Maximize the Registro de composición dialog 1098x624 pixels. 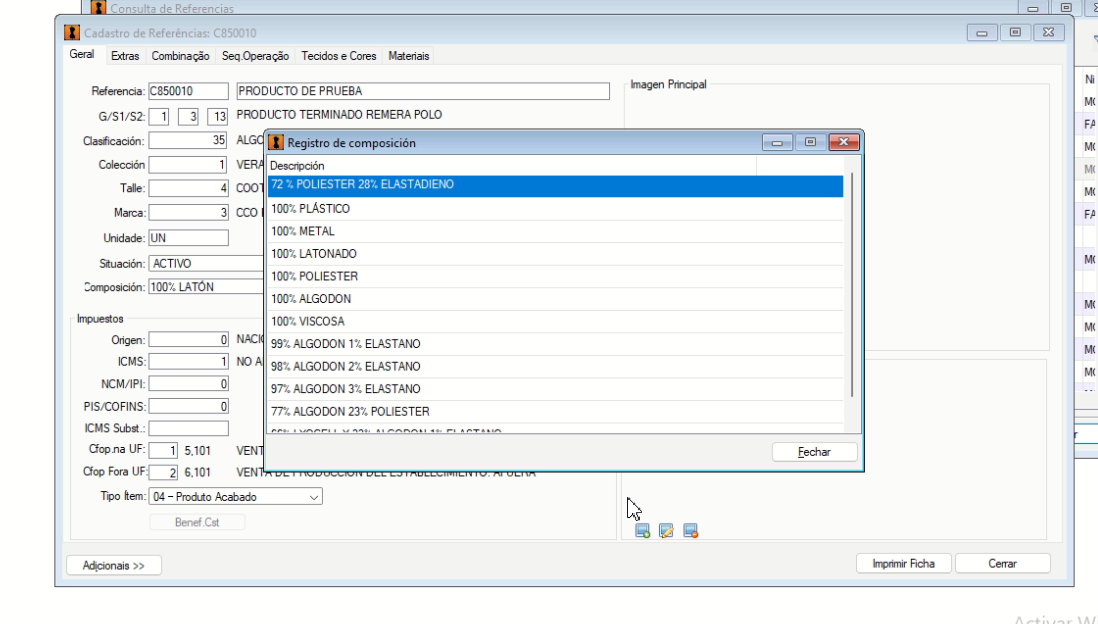810,142
